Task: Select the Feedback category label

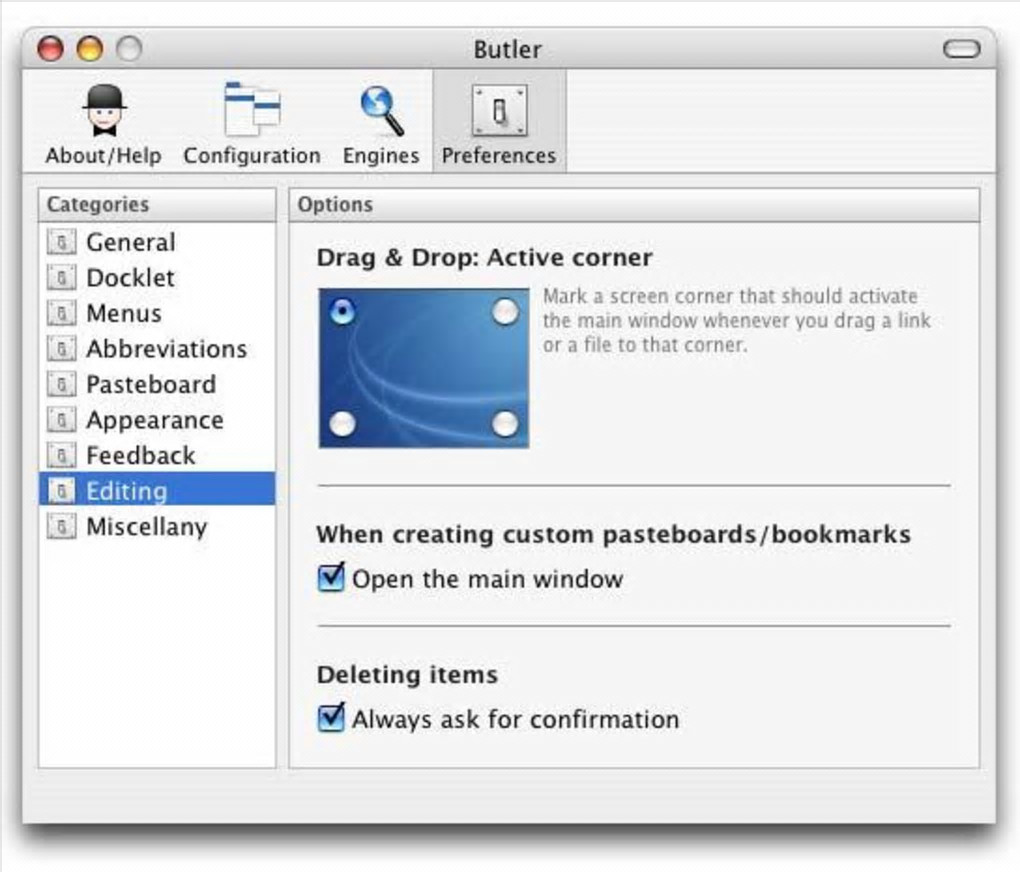Action: [x=141, y=456]
